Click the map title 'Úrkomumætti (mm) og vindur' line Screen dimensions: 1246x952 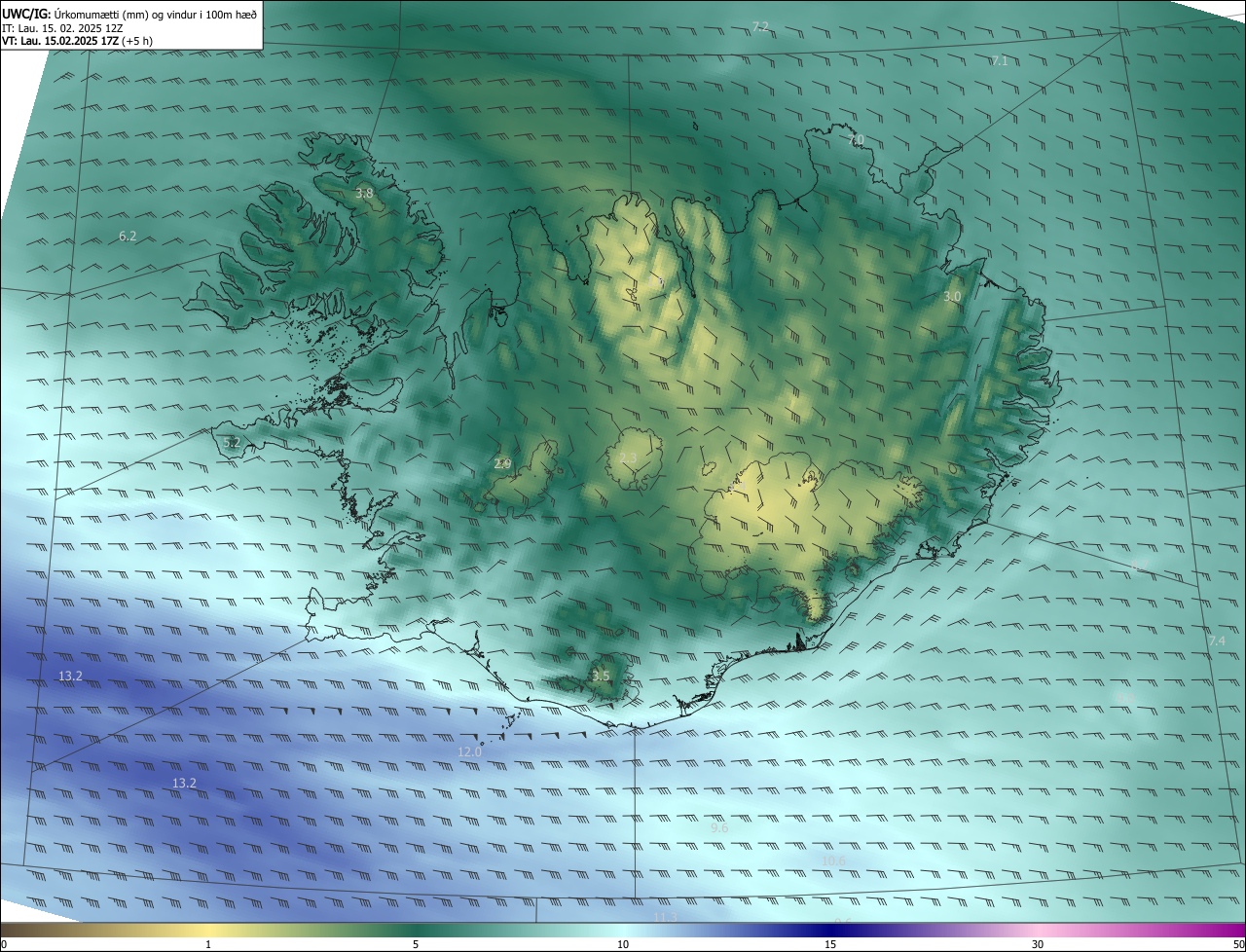tap(130, 14)
